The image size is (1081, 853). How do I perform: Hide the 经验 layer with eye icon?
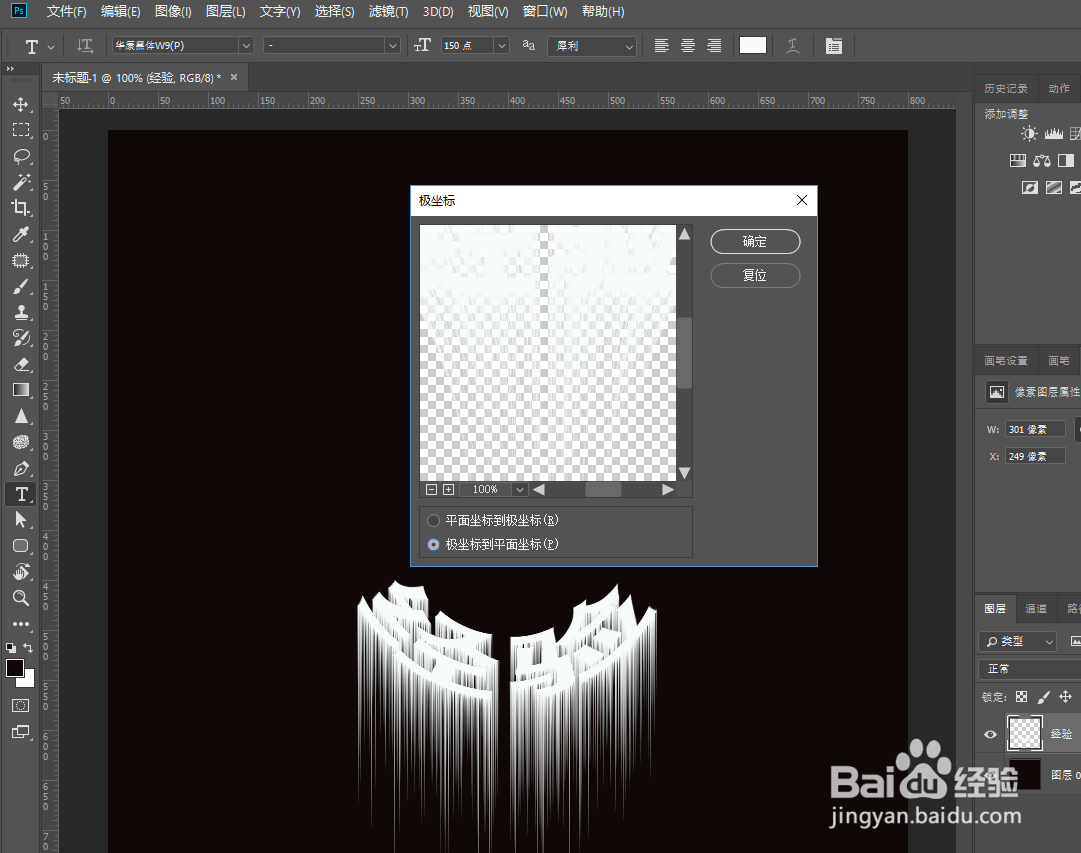[990, 734]
